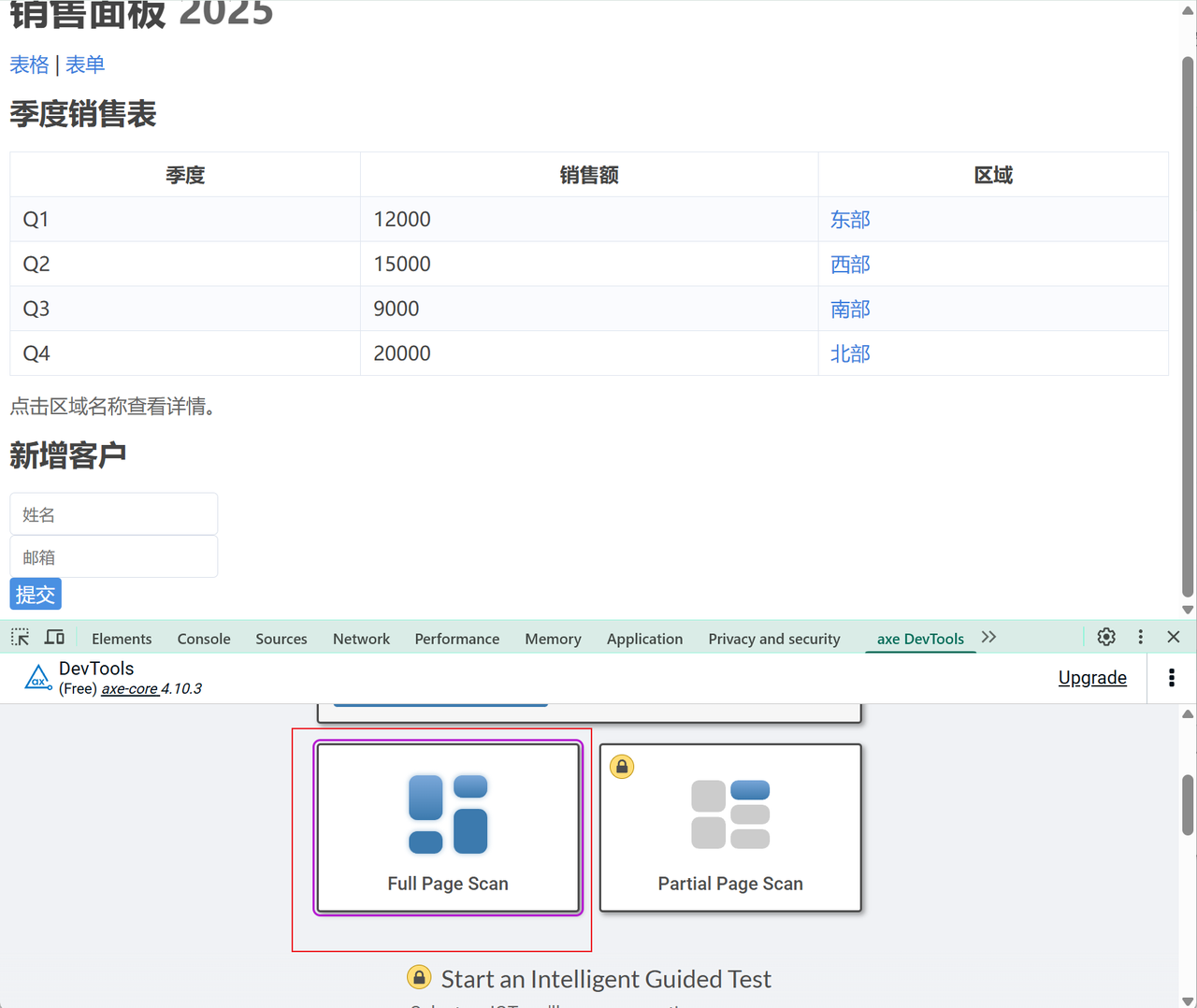Click the 9000 sales cell

click(589, 310)
